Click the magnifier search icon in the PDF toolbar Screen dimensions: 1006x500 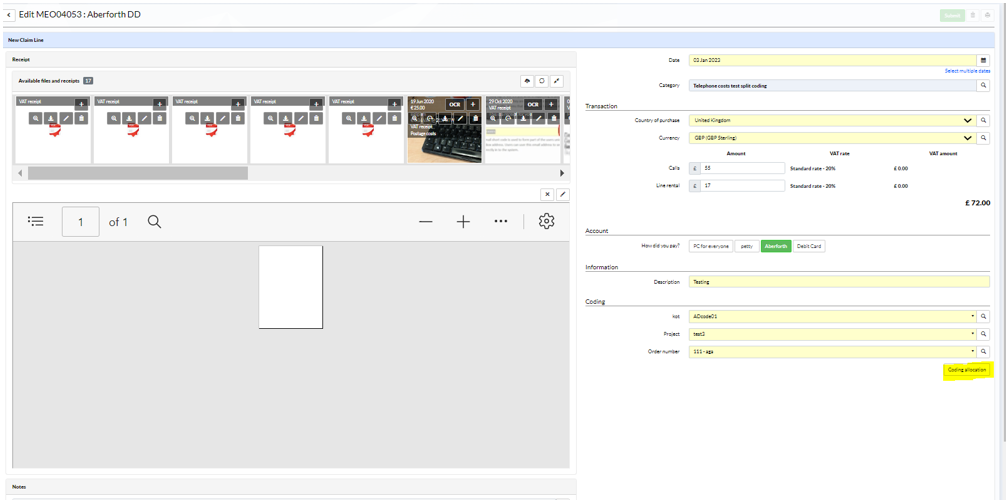(154, 221)
